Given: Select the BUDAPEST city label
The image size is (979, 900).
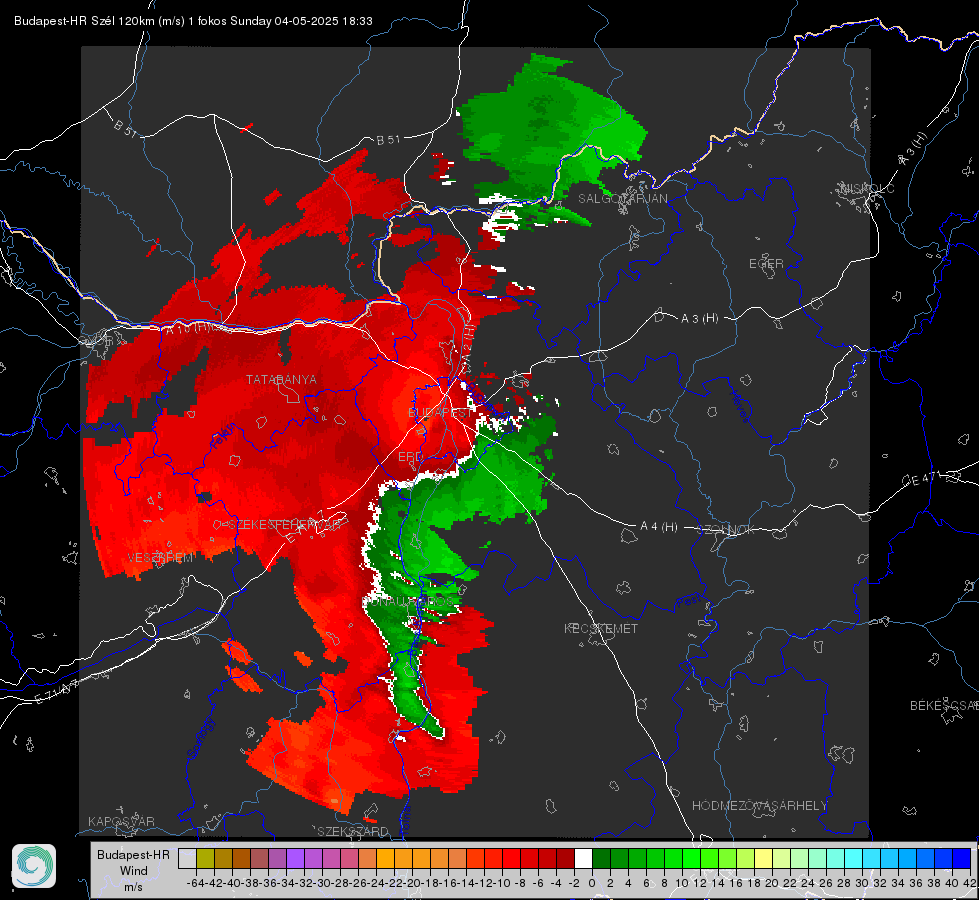Looking at the screenshot, I should click(440, 413).
